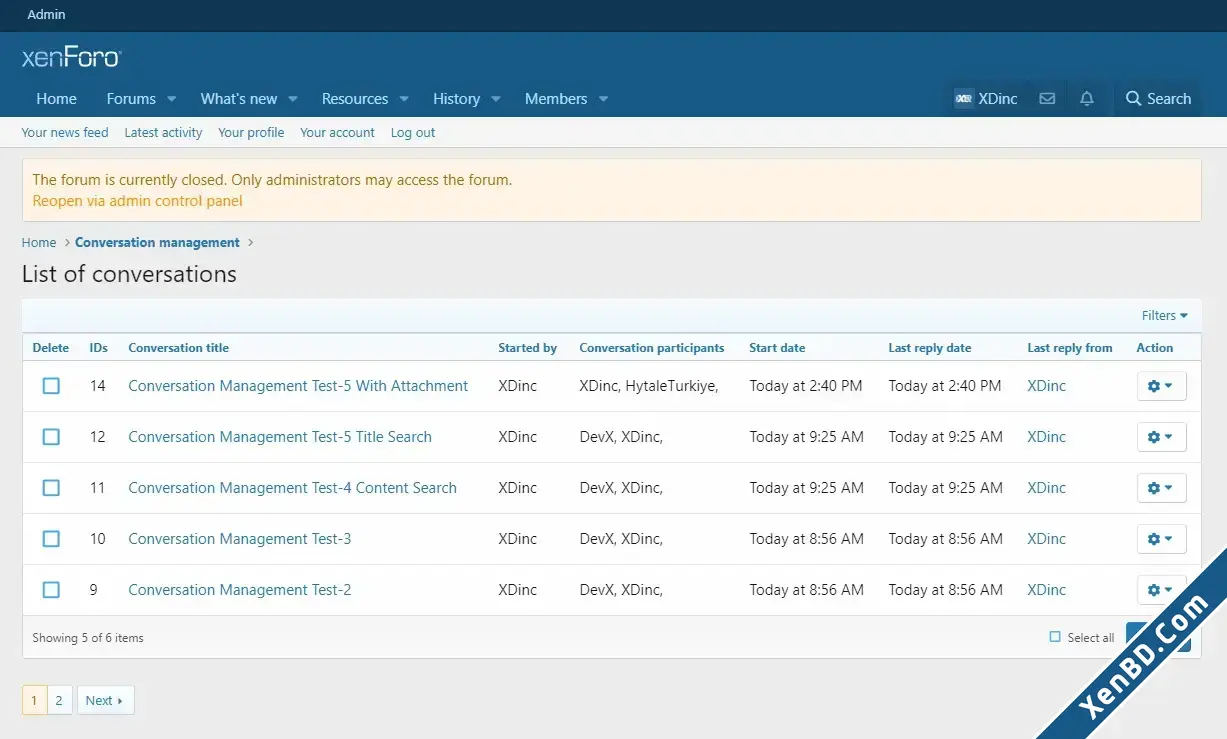
Task: Expand the History menu arrow
Action: tap(496, 99)
